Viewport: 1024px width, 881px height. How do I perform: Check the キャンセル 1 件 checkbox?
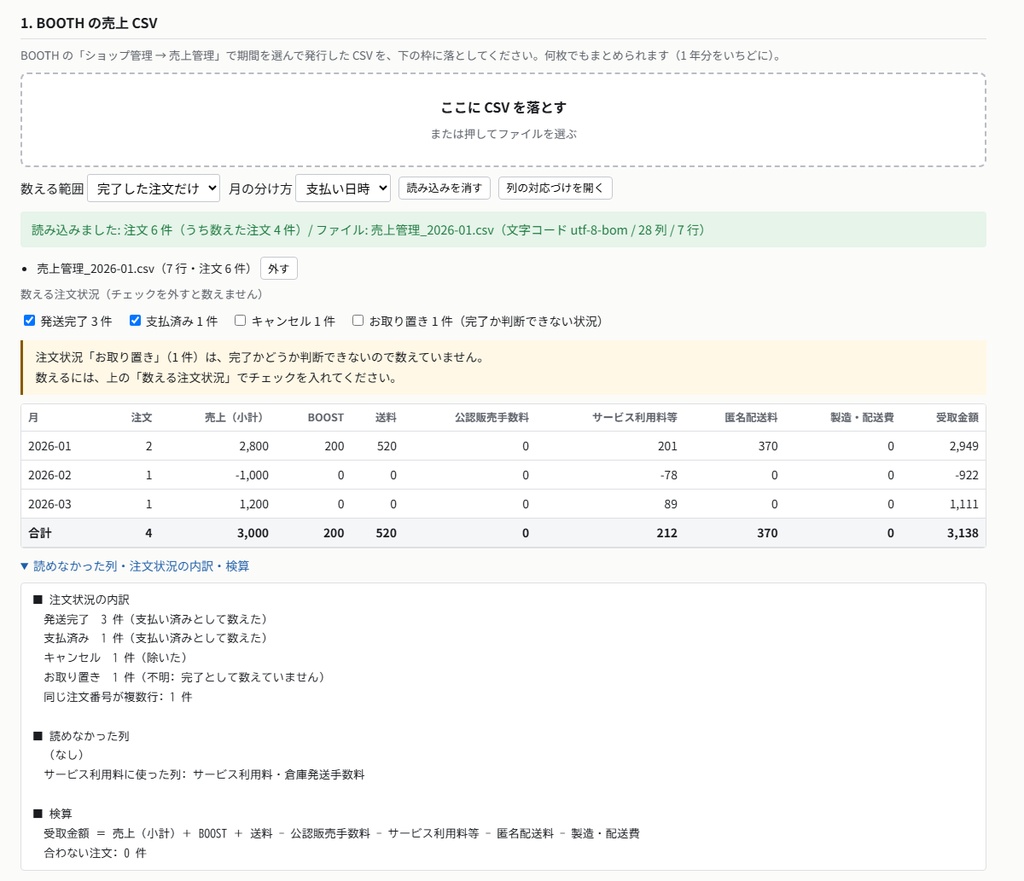pos(240,321)
